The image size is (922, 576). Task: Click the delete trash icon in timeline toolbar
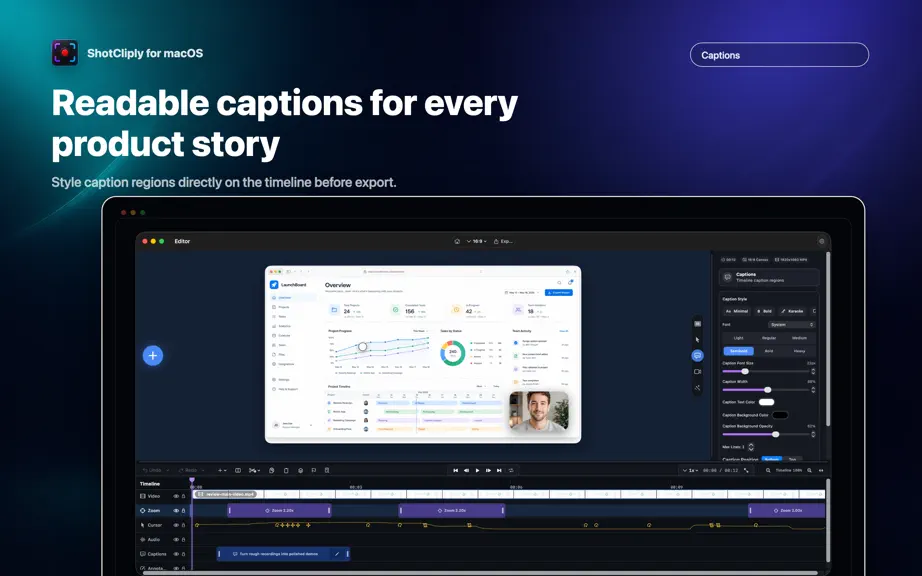[x=327, y=470]
